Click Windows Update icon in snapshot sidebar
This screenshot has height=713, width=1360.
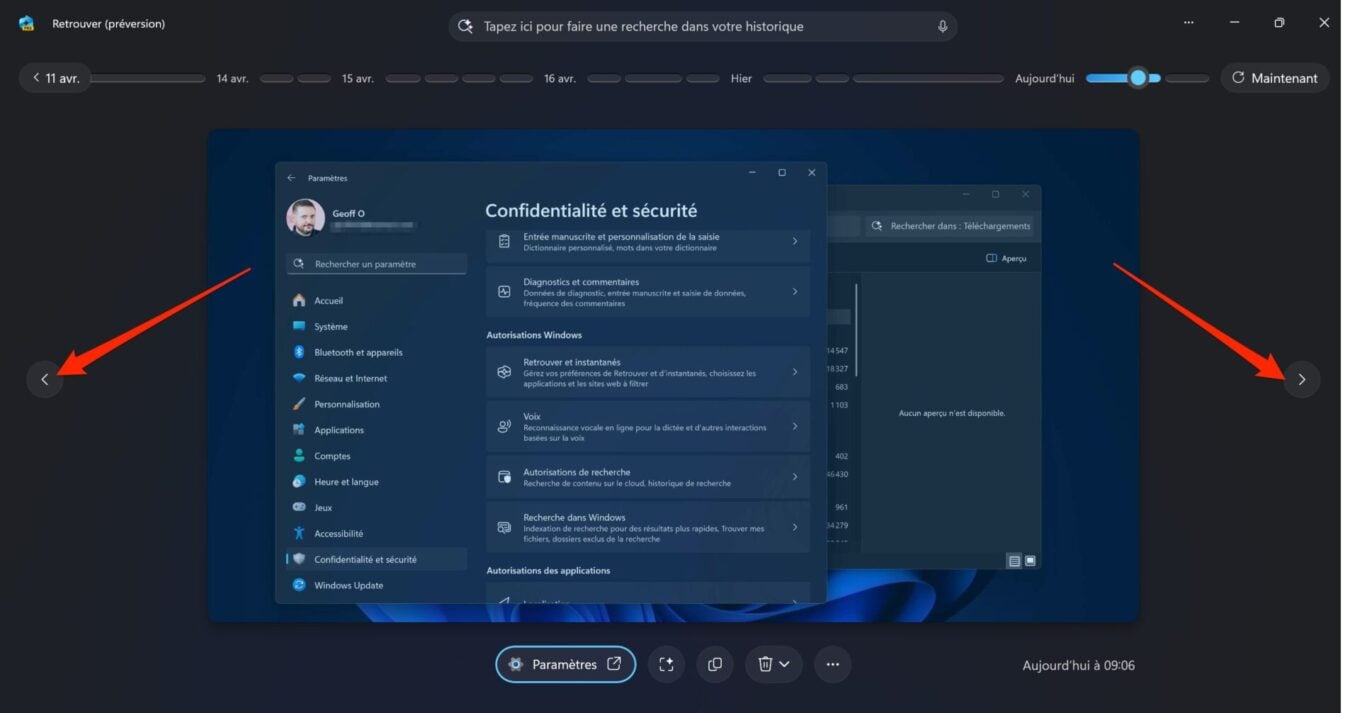click(x=298, y=585)
